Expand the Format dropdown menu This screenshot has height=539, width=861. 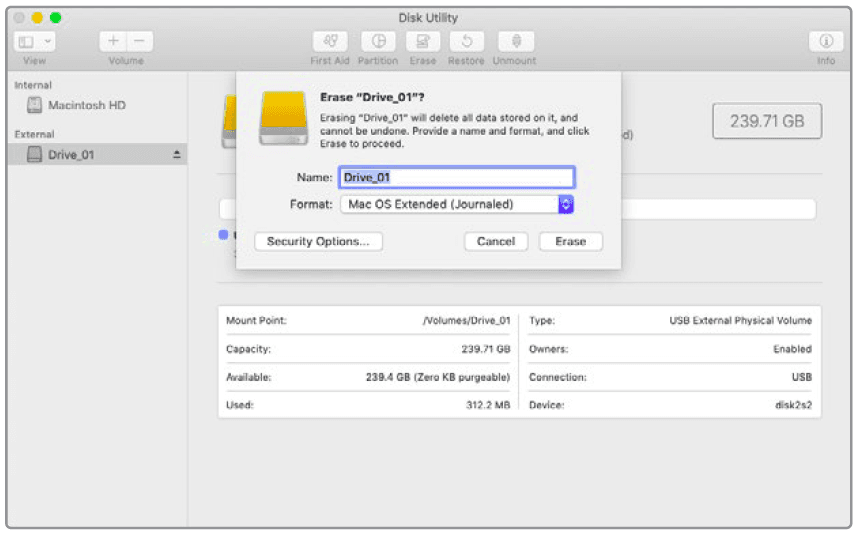tap(565, 204)
